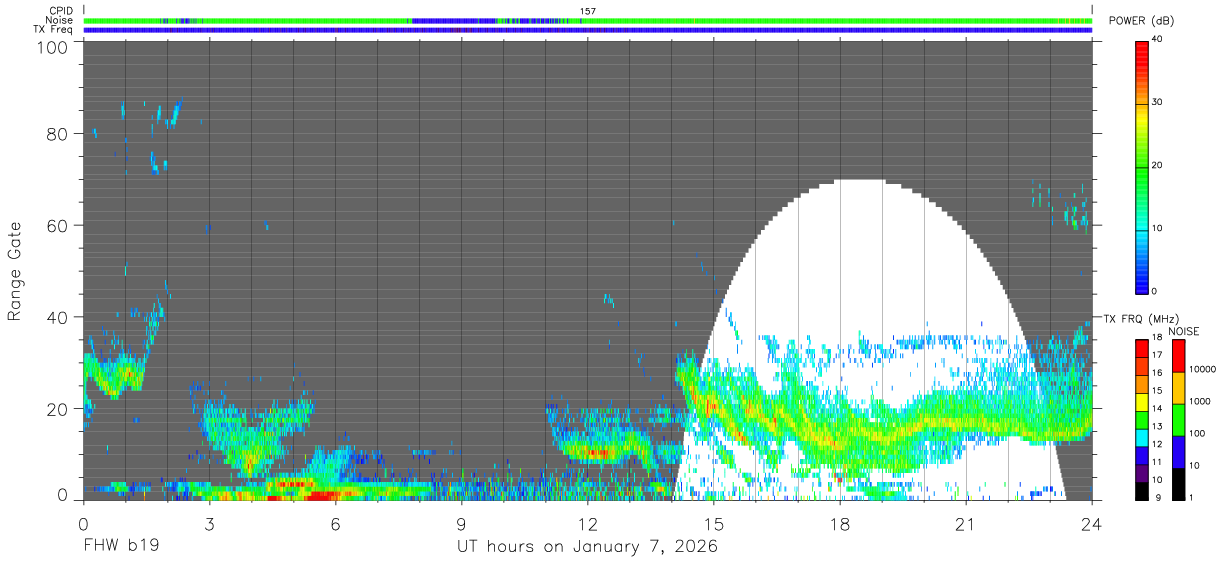Click the 10000 label in the NOISE legend
1228x567 pixels.
click(1204, 369)
